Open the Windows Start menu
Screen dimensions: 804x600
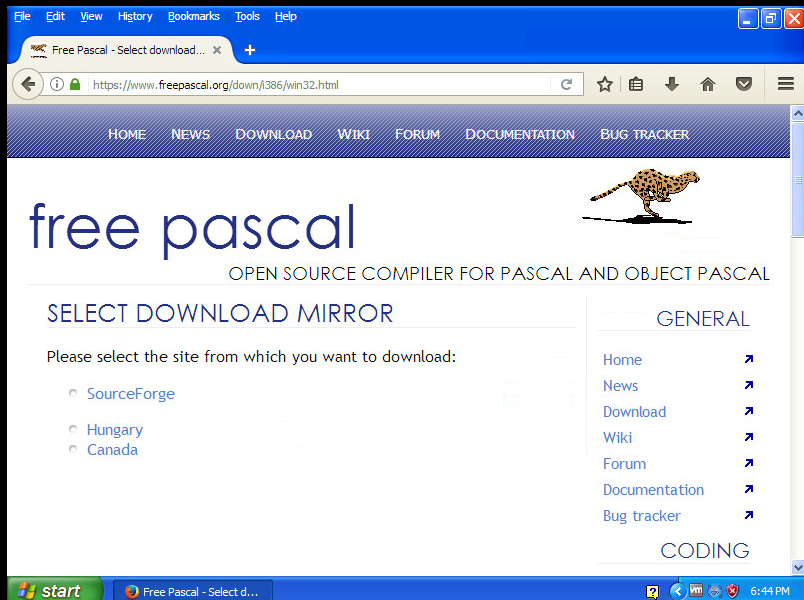tap(52, 590)
